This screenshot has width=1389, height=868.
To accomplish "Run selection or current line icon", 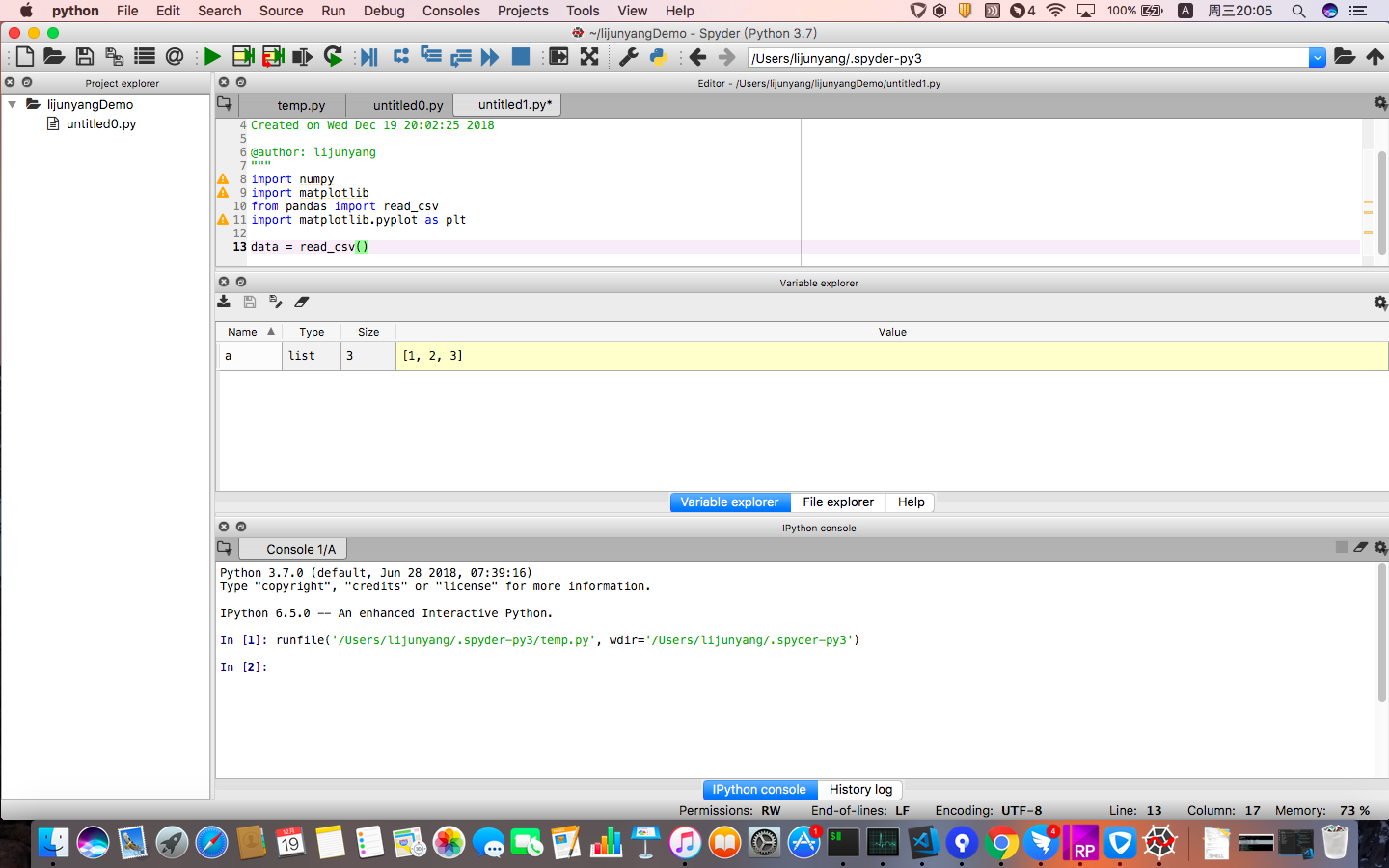I will [303, 57].
